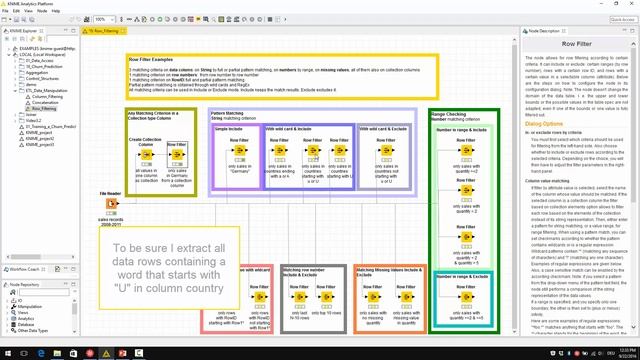Click the Execute all nodes green icon
This screenshot has height=360, width=640.
[160, 19]
